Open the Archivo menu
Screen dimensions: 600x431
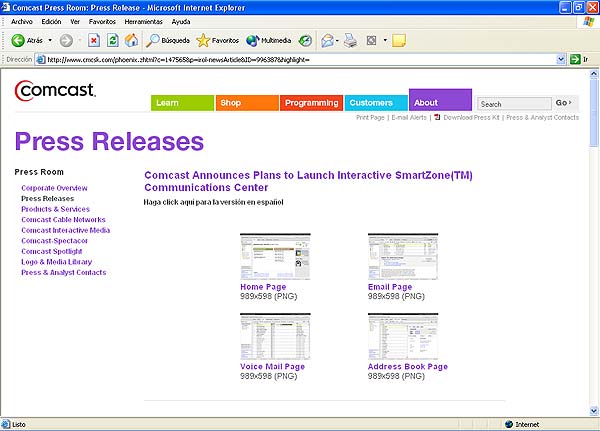22,21
